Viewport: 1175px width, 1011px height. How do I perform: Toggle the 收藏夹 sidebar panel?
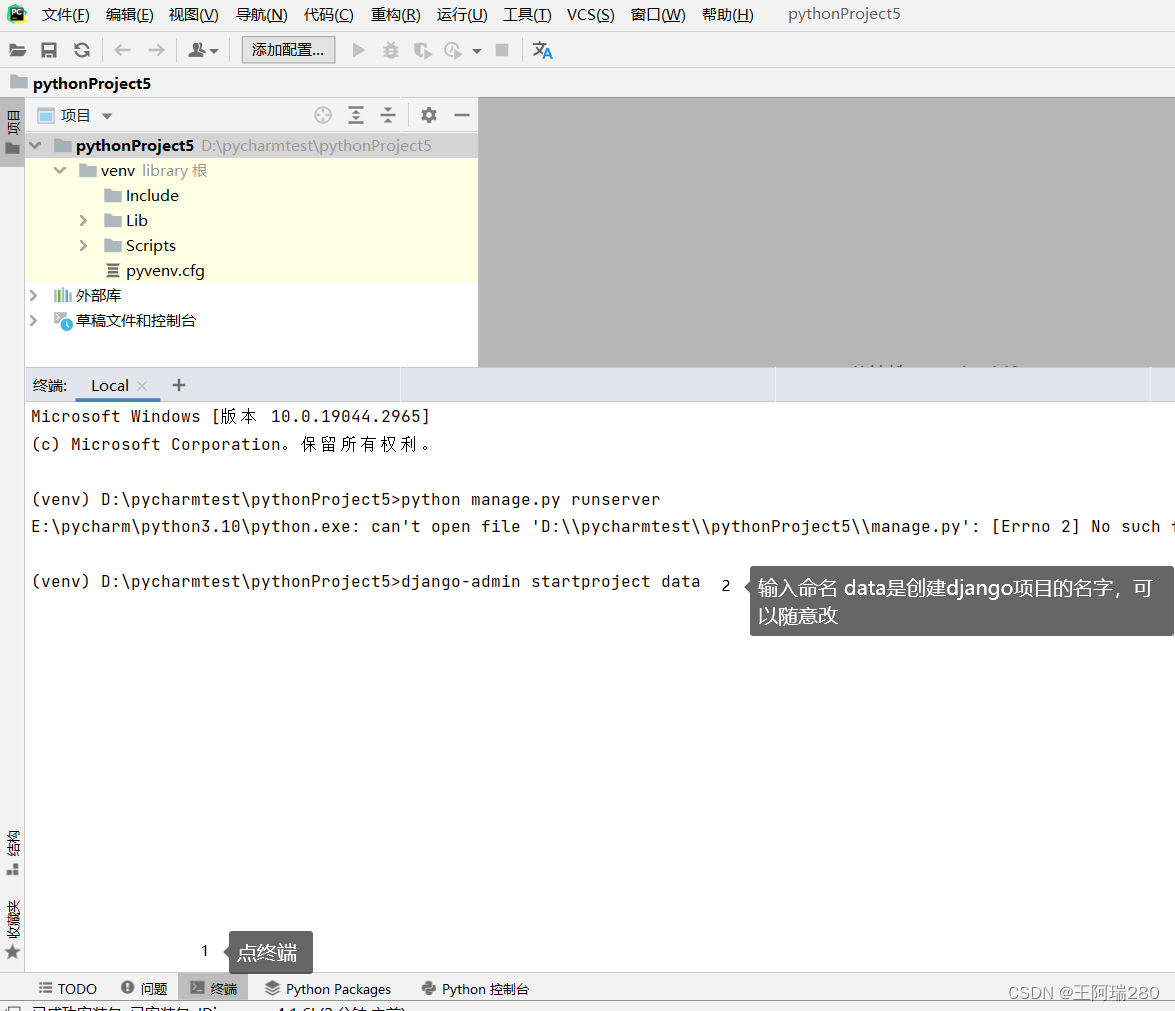click(x=12, y=925)
